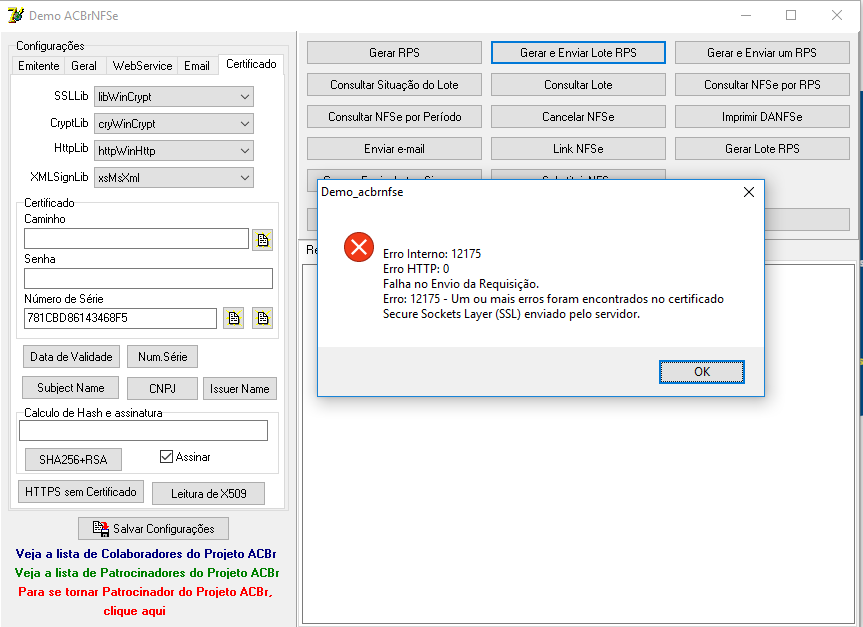Select the Certificado tab
The width and height of the screenshot is (863, 627).
tap(251, 64)
